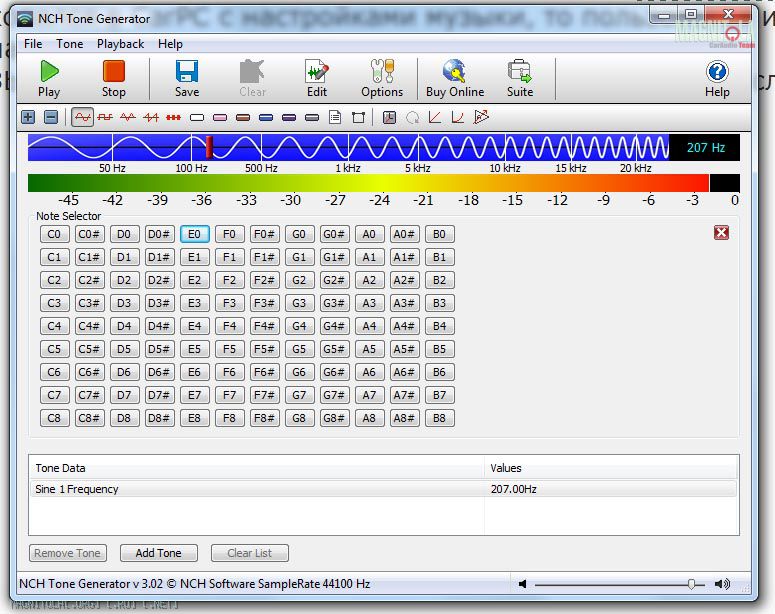This screenshot has height=614, width=775.
Task: Open Help from toolbar question icon
Action: 717,79
